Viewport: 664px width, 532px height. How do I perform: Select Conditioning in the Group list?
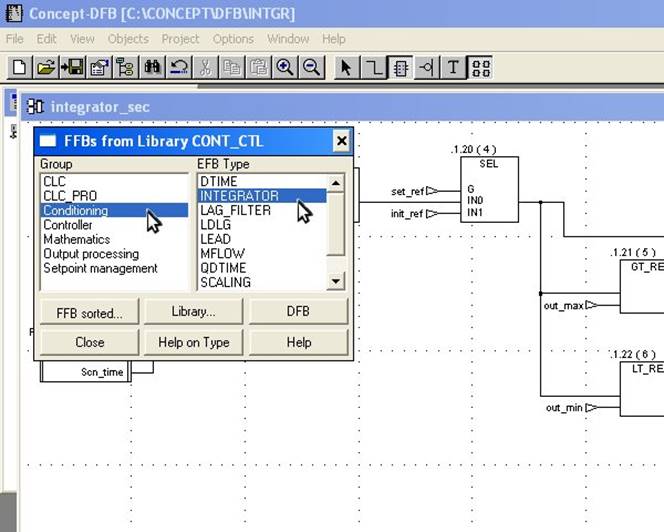pyautogui.click(x=114, y=210)
